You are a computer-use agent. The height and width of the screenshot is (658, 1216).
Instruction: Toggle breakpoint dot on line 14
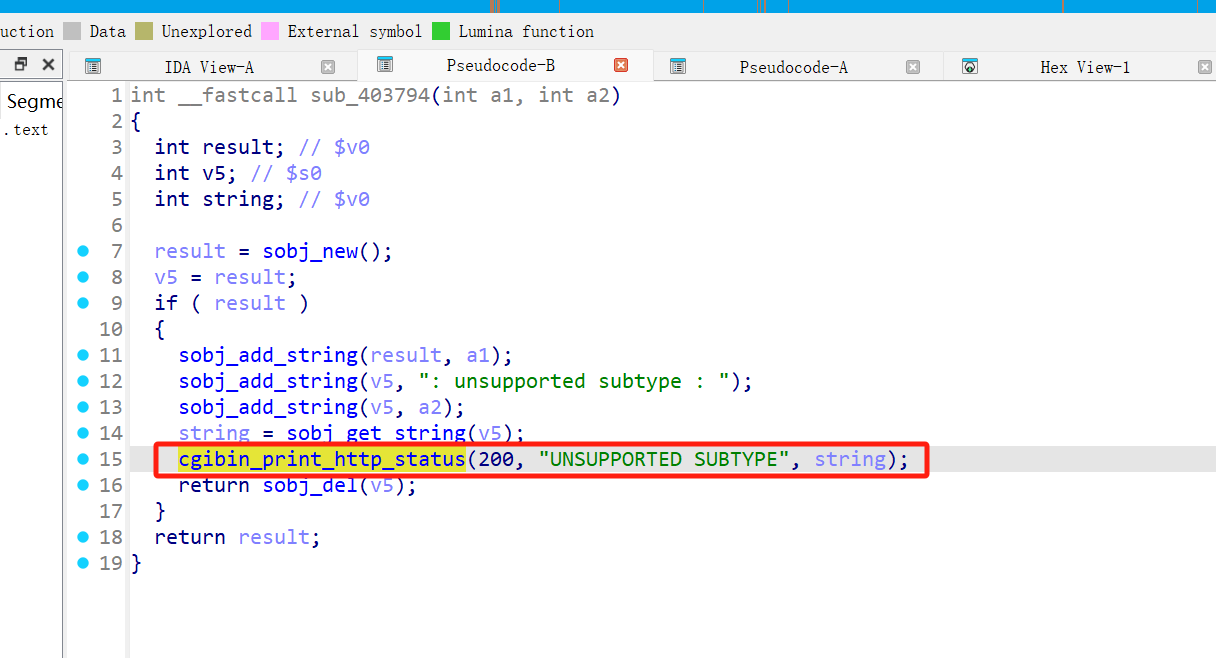[x=84, y=433]
